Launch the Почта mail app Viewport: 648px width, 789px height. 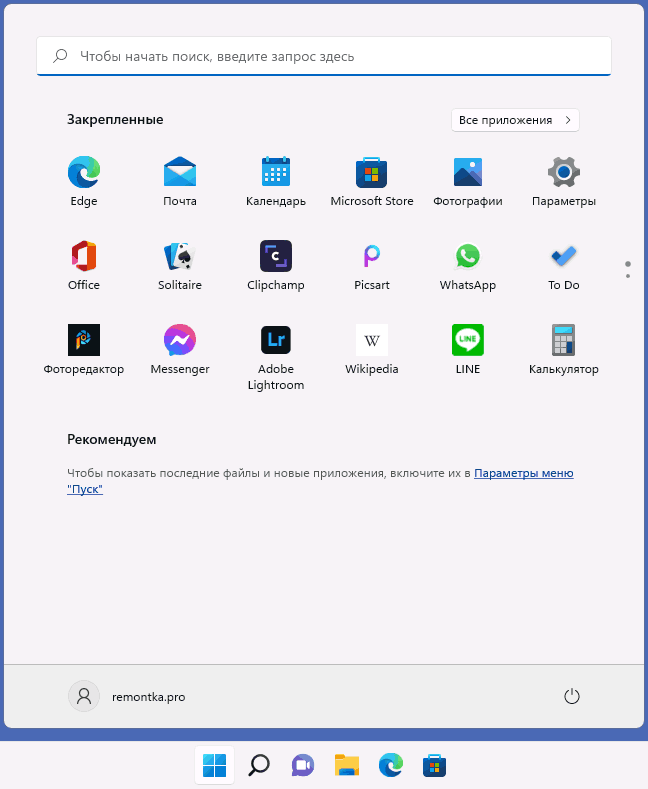180,182
